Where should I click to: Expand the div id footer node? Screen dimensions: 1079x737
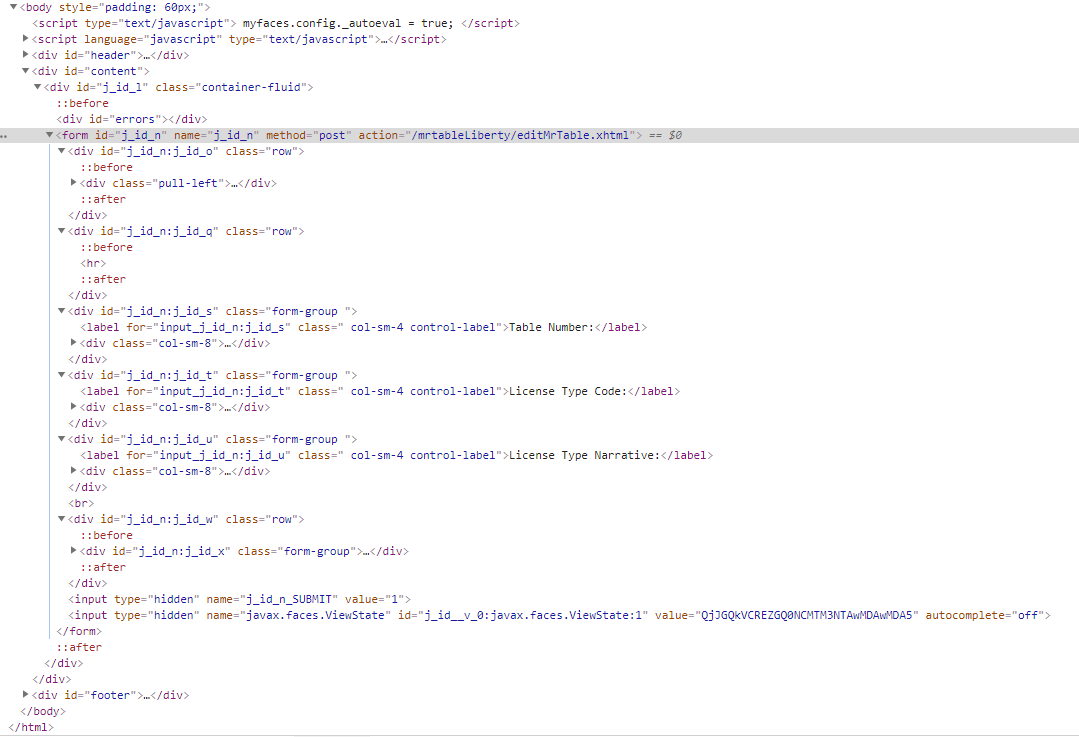[x=25, y=694]
